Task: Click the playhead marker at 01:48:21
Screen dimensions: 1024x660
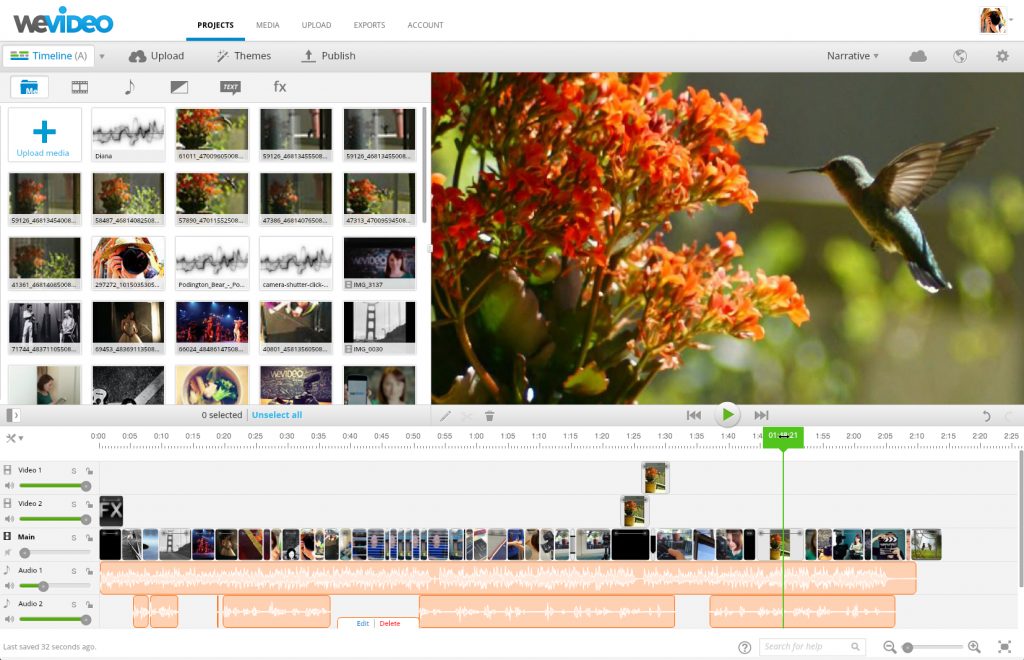Action: coord(783,436)
